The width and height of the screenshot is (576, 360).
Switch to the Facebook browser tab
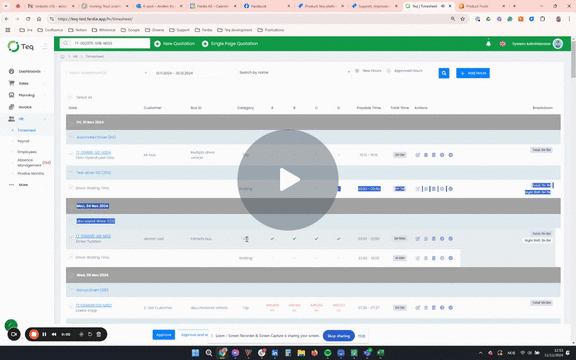click(266, 6)
